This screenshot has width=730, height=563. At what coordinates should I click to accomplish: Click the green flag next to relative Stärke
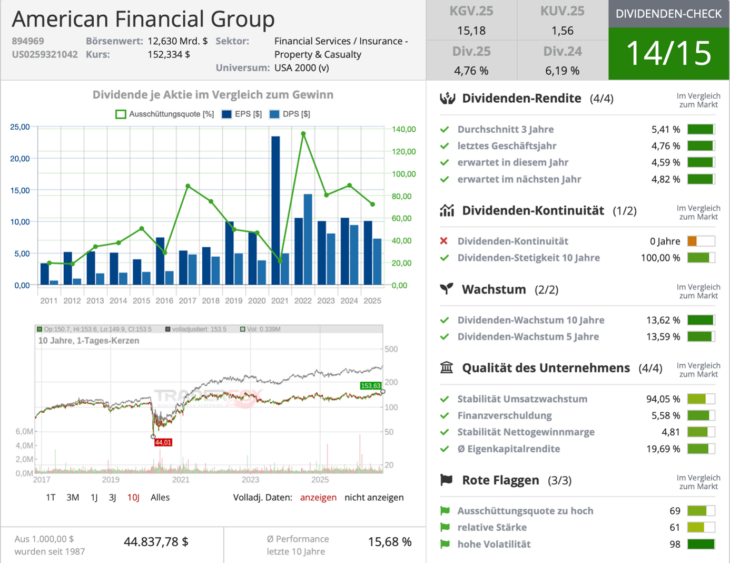445,527
